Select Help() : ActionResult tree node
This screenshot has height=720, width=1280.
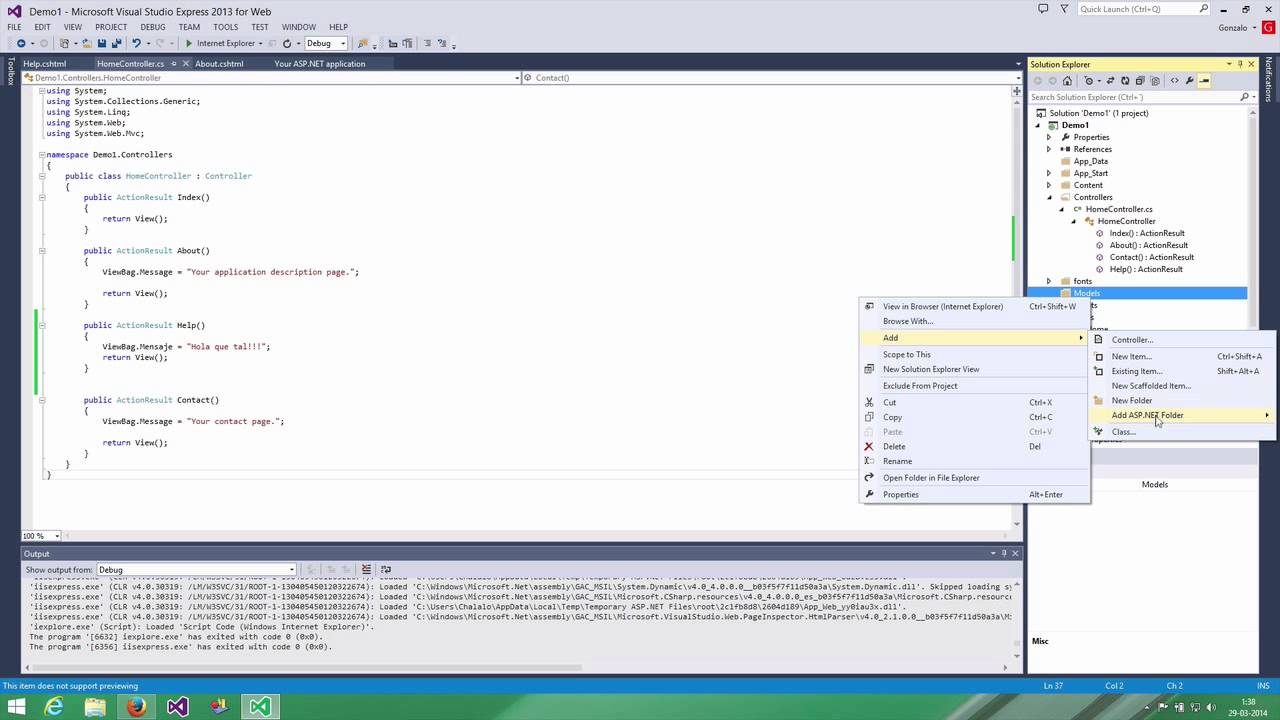(x=1146, y=269)
